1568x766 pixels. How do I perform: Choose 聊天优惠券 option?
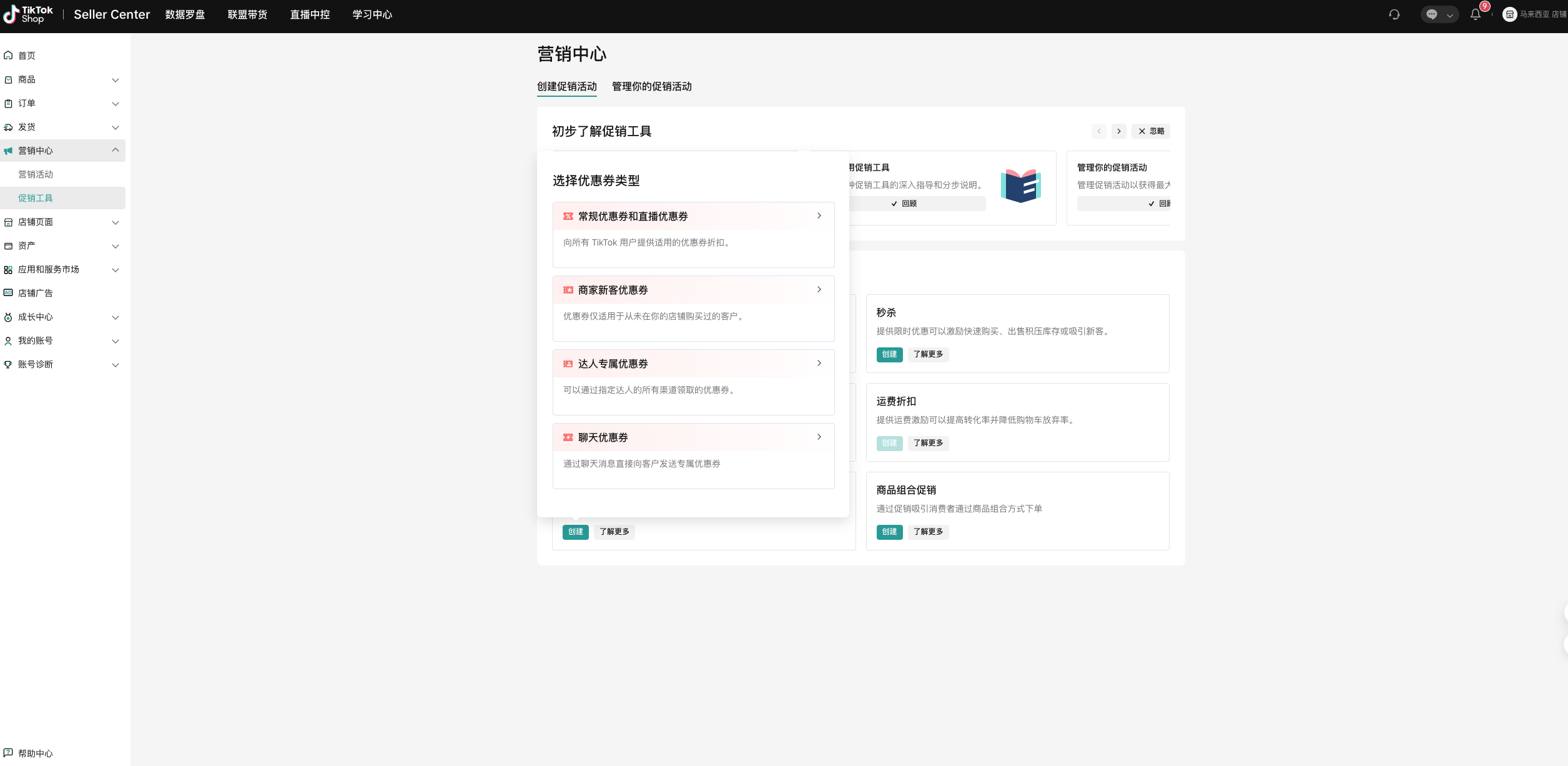click(693, 437)
